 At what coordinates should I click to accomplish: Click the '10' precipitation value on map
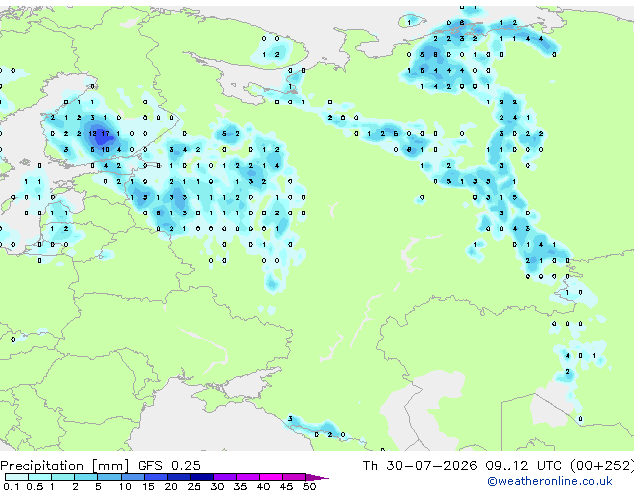(x=106, y=150)
